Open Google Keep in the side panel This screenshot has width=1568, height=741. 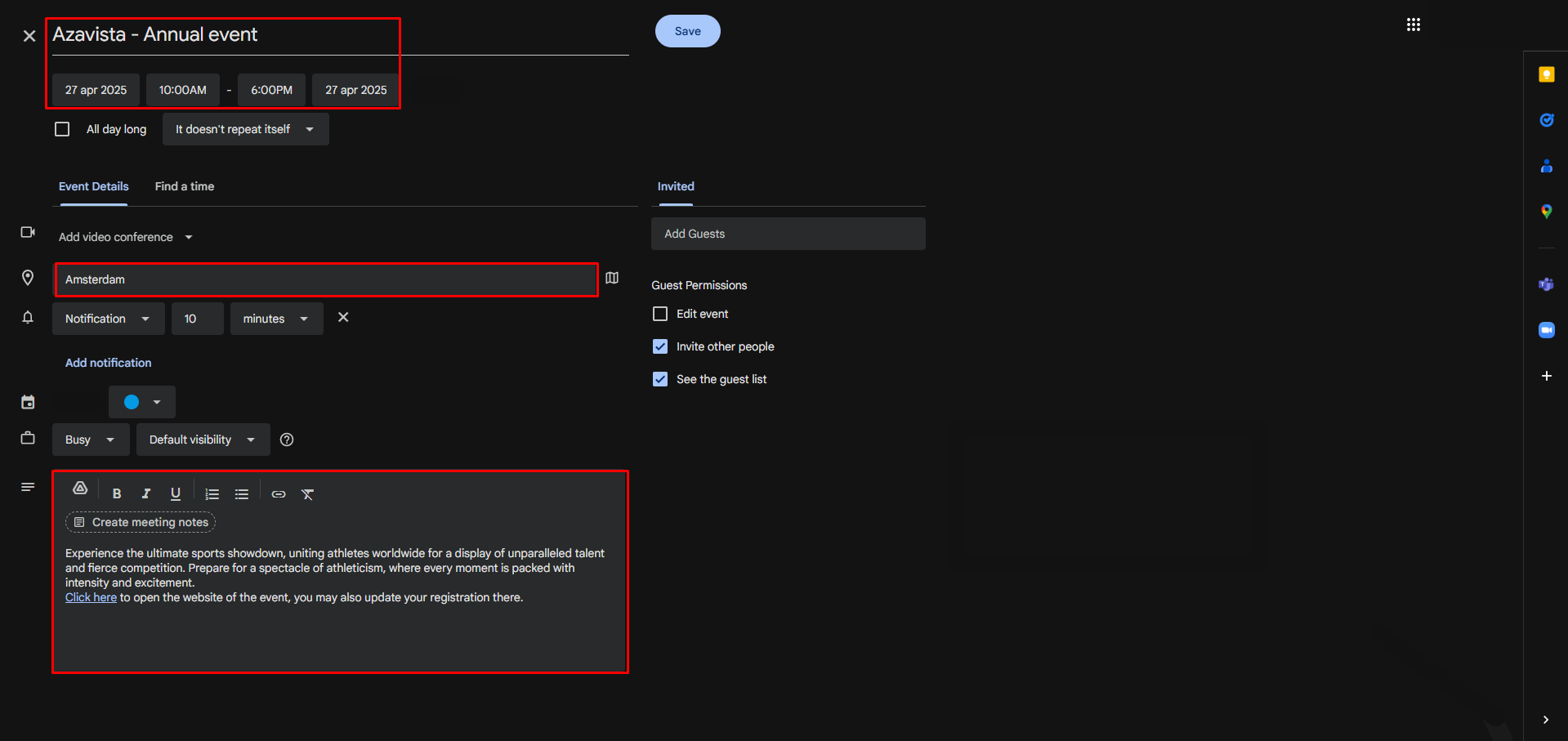click(x=1546, y=74)
